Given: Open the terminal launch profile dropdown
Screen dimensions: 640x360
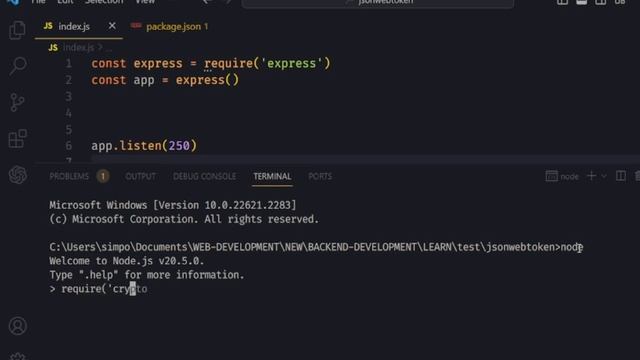Looking at the screenshot, I should (604, 176).
